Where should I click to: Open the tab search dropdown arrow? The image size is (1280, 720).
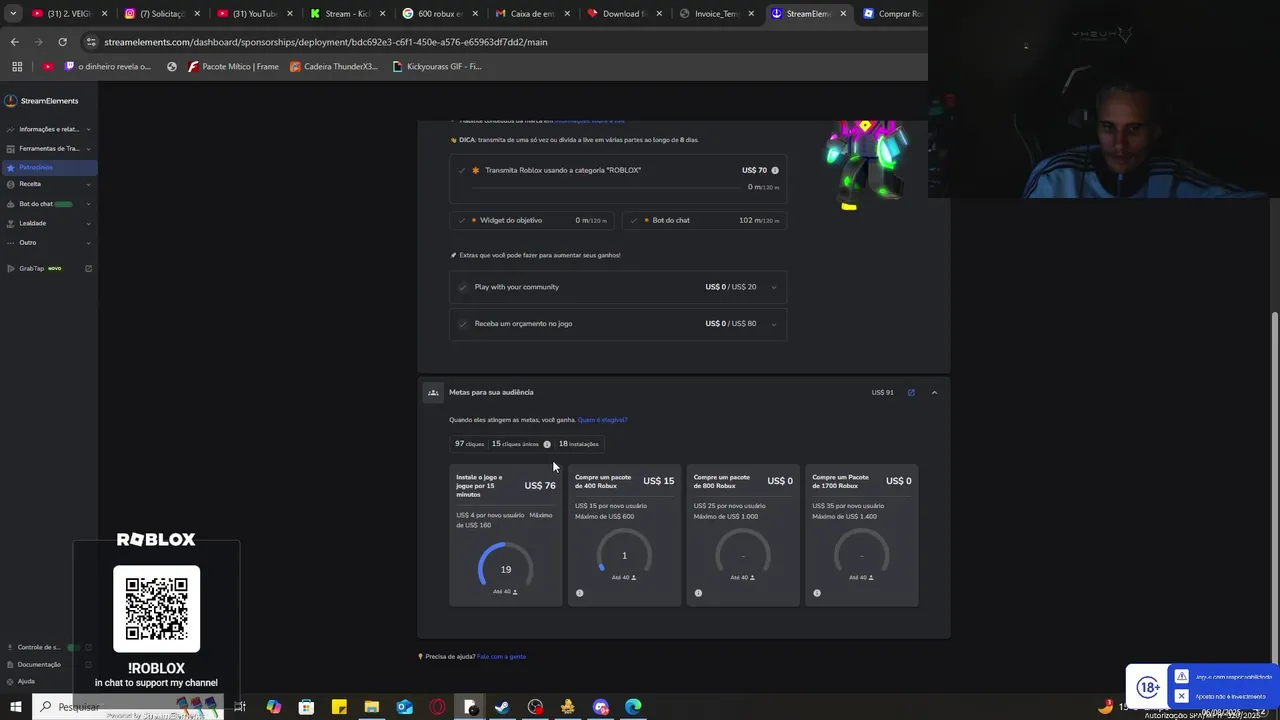13,14
